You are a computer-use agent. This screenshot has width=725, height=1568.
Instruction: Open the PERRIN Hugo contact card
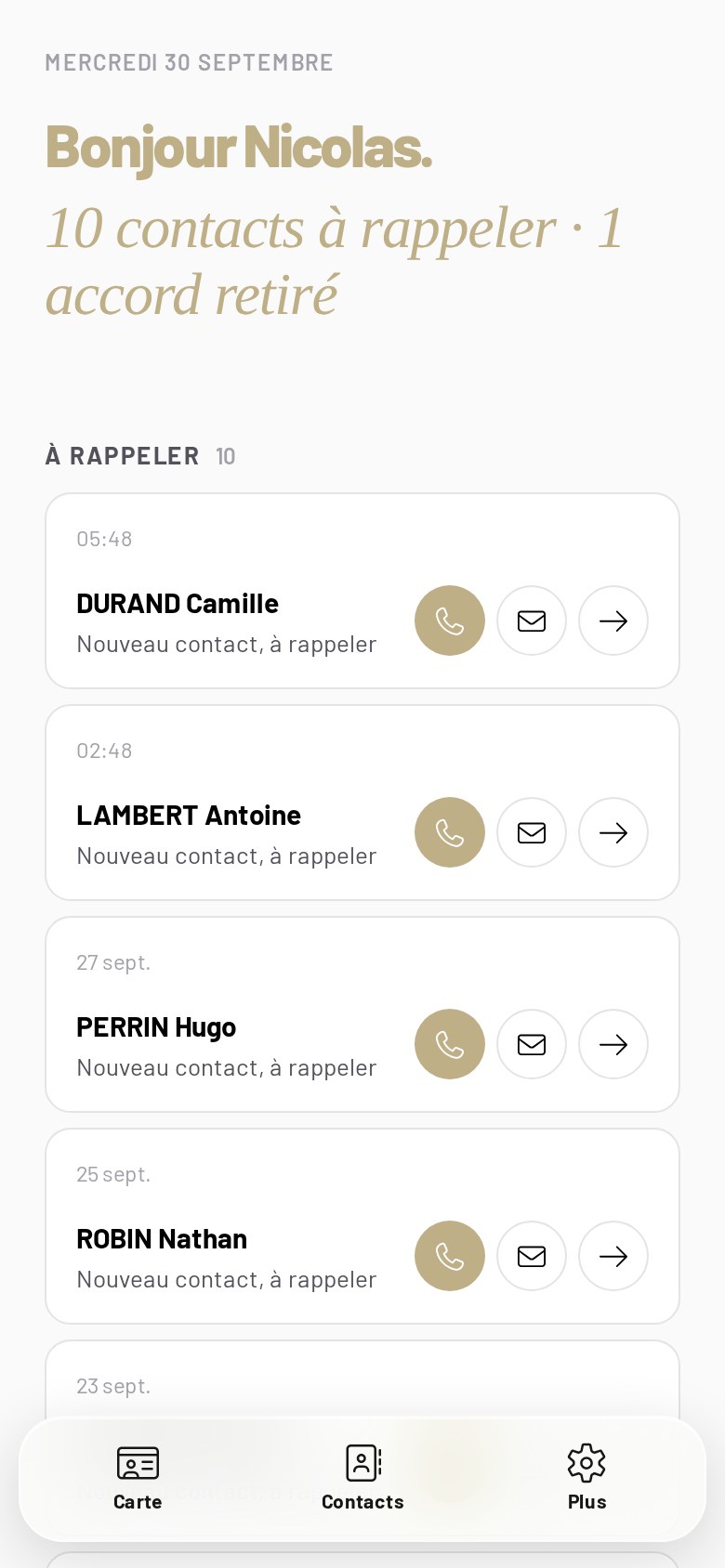tap(362, 1014)
